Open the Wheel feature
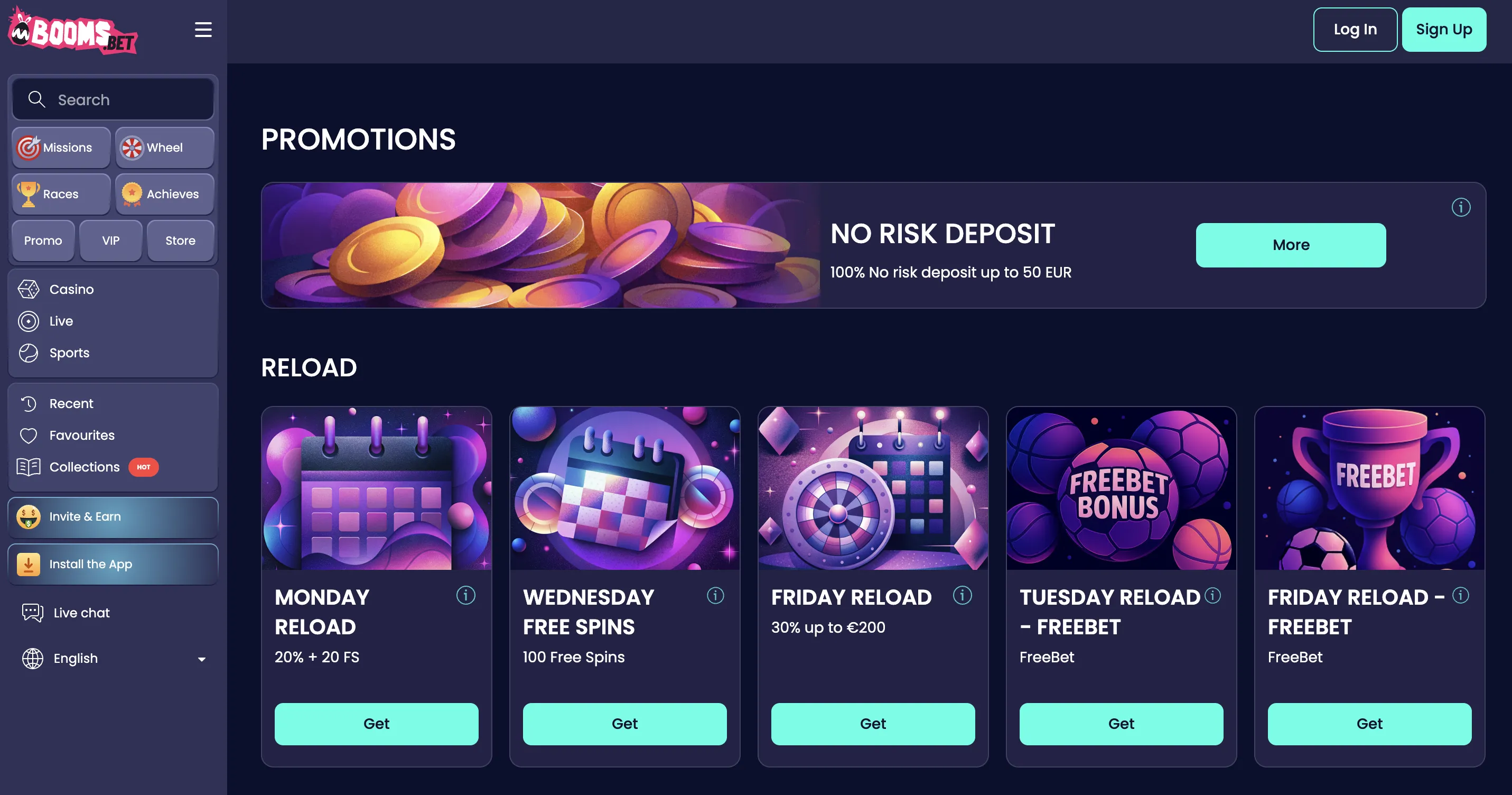 point(133,147)
